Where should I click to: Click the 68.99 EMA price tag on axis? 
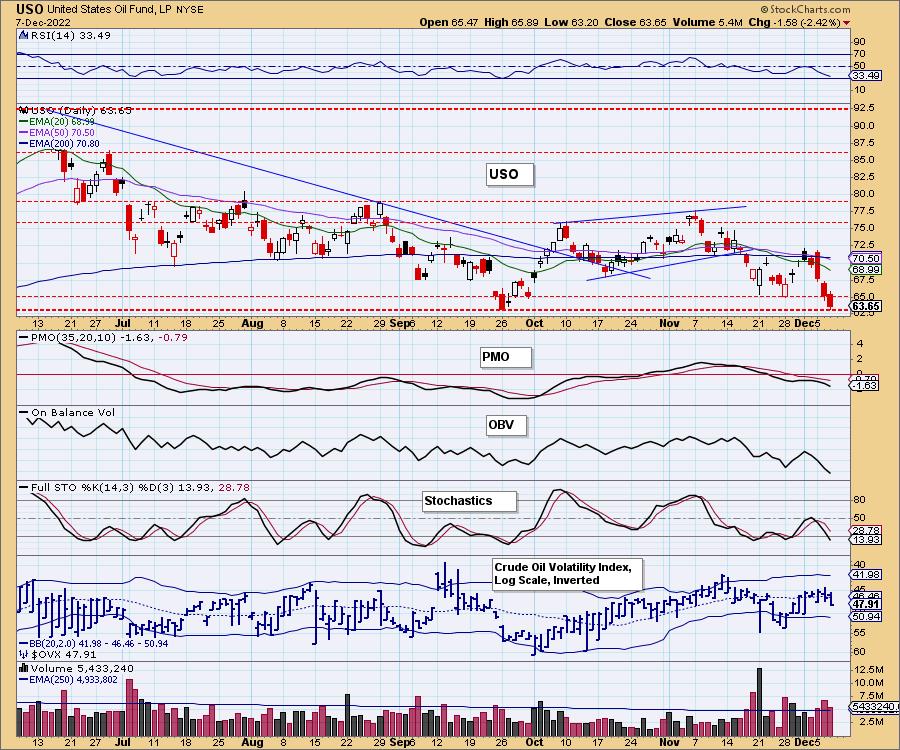[x=866, y=269]
